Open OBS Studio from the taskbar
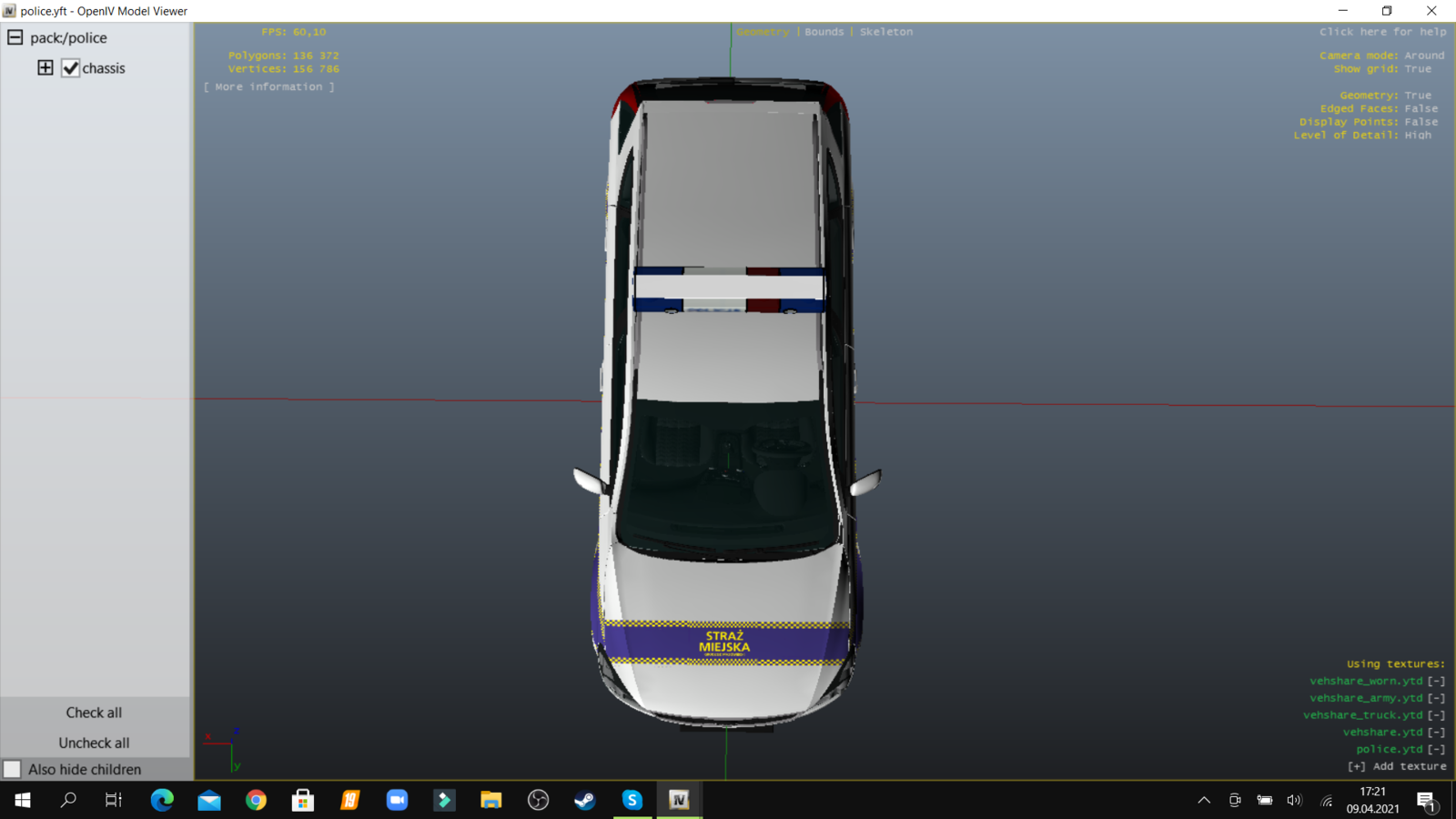This screenshot has width=1456, height=819. tap(538, 800)
